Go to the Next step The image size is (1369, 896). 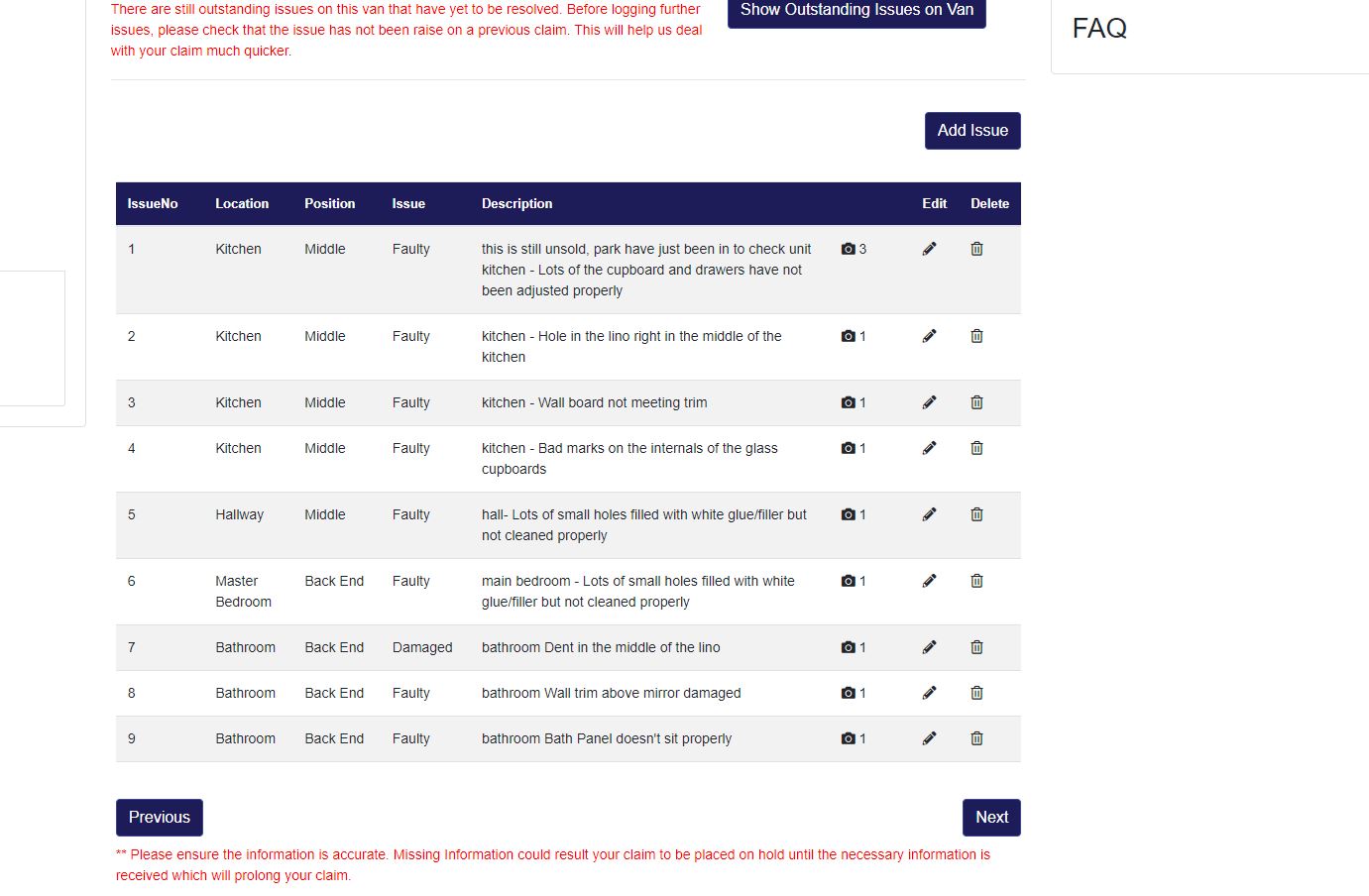[991, 818]
